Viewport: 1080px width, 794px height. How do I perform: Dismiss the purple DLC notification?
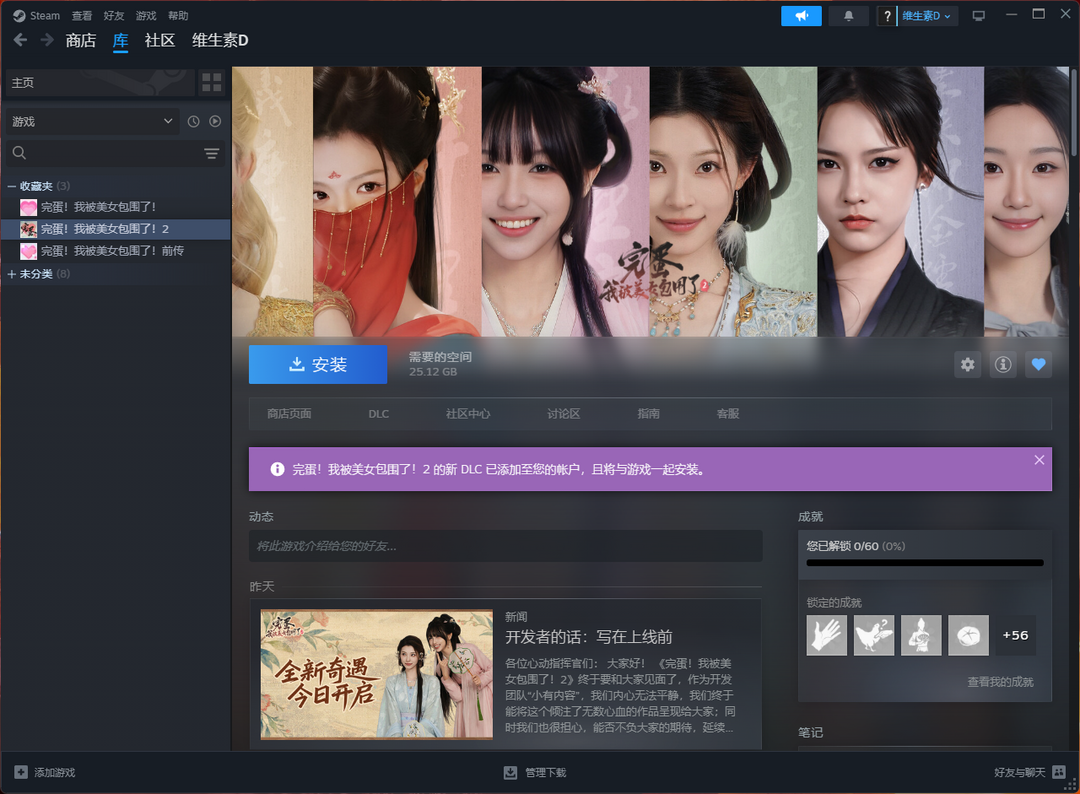pos(1039,460)
